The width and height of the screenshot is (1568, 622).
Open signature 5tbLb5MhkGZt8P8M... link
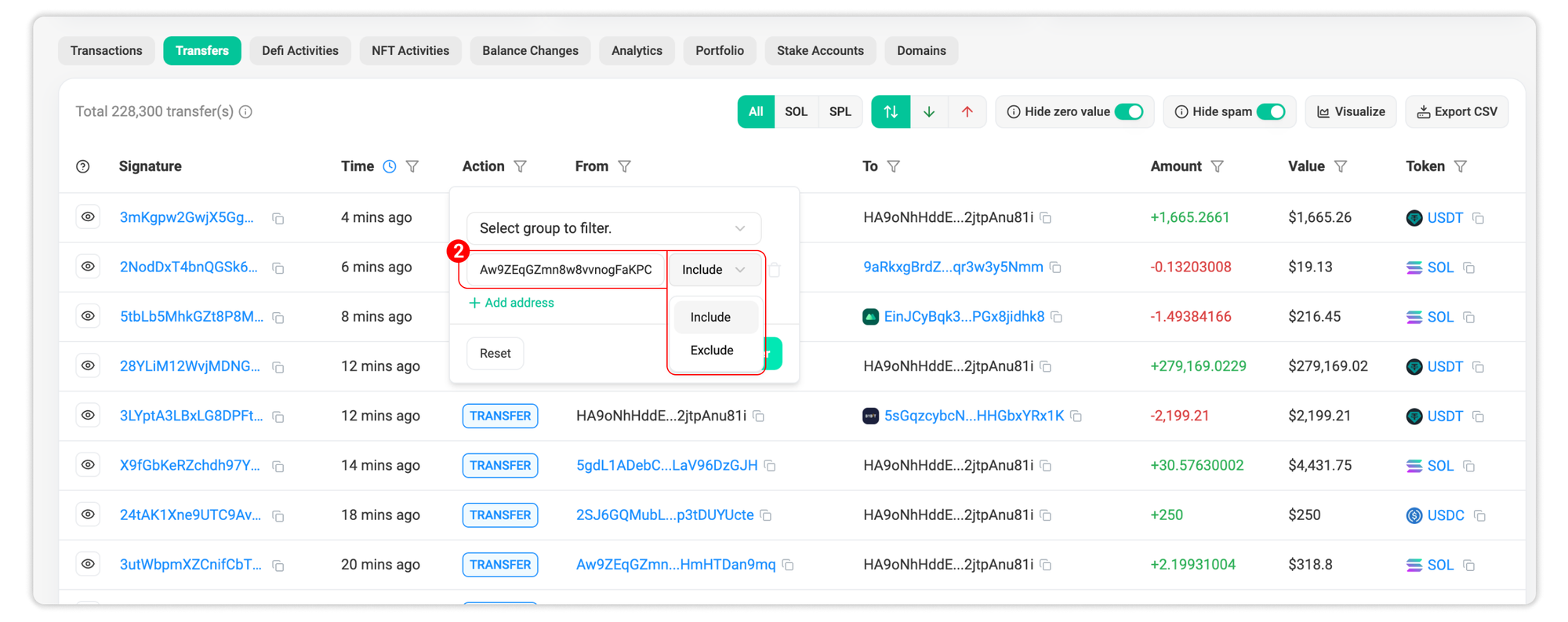[x=191, y=316]
